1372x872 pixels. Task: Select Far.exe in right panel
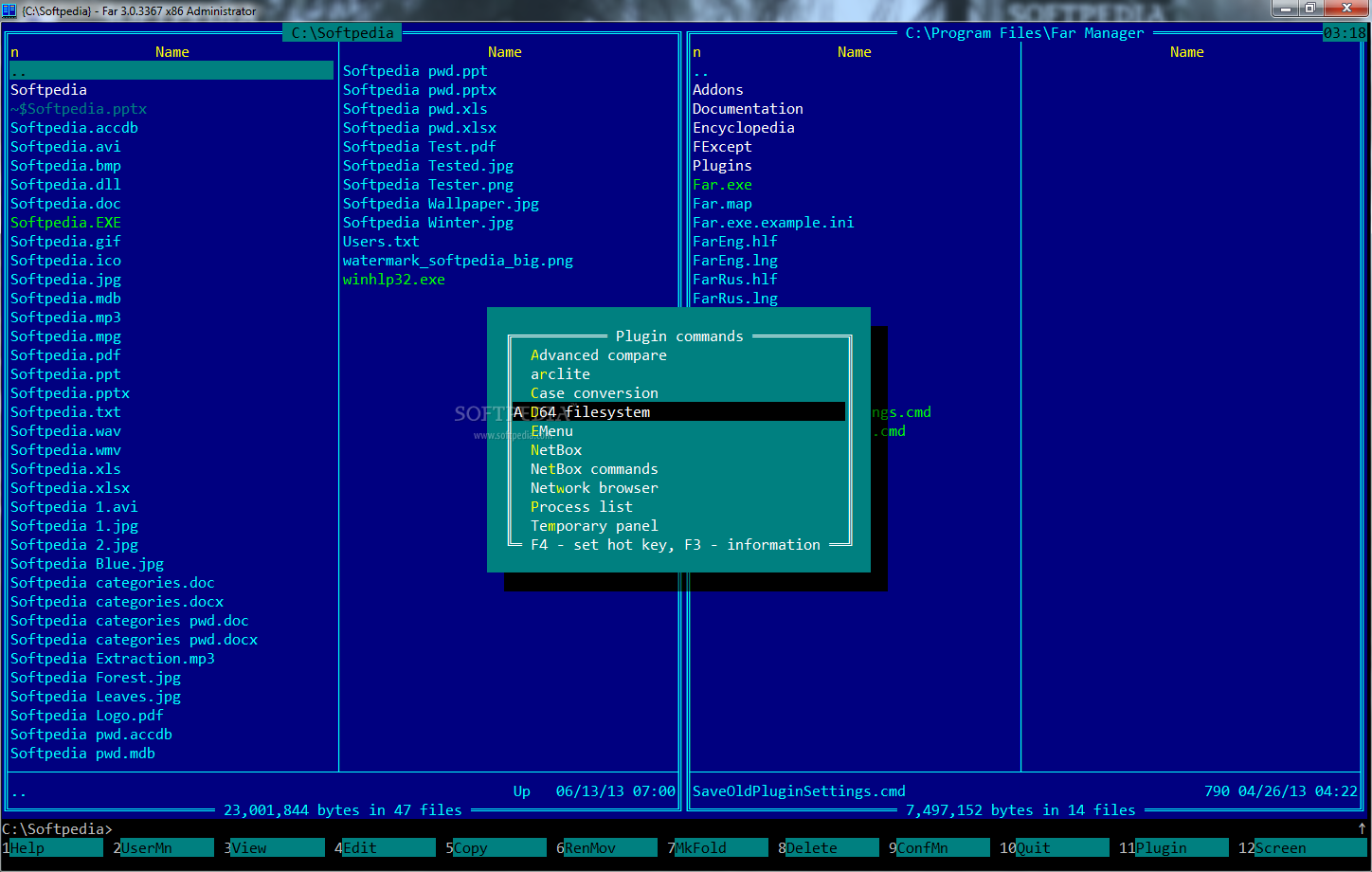pyautogui.click(x=722, y=185)
